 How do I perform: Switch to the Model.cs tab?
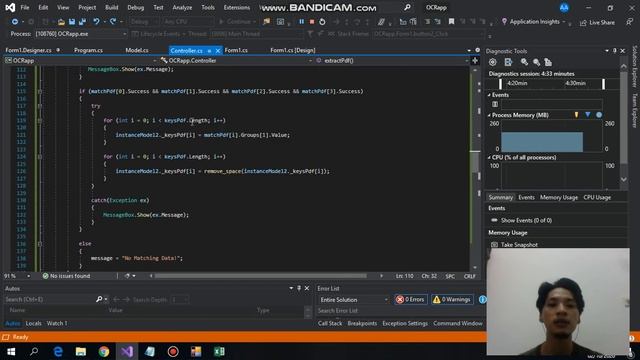pyautogui.click(x=137, y=50)
